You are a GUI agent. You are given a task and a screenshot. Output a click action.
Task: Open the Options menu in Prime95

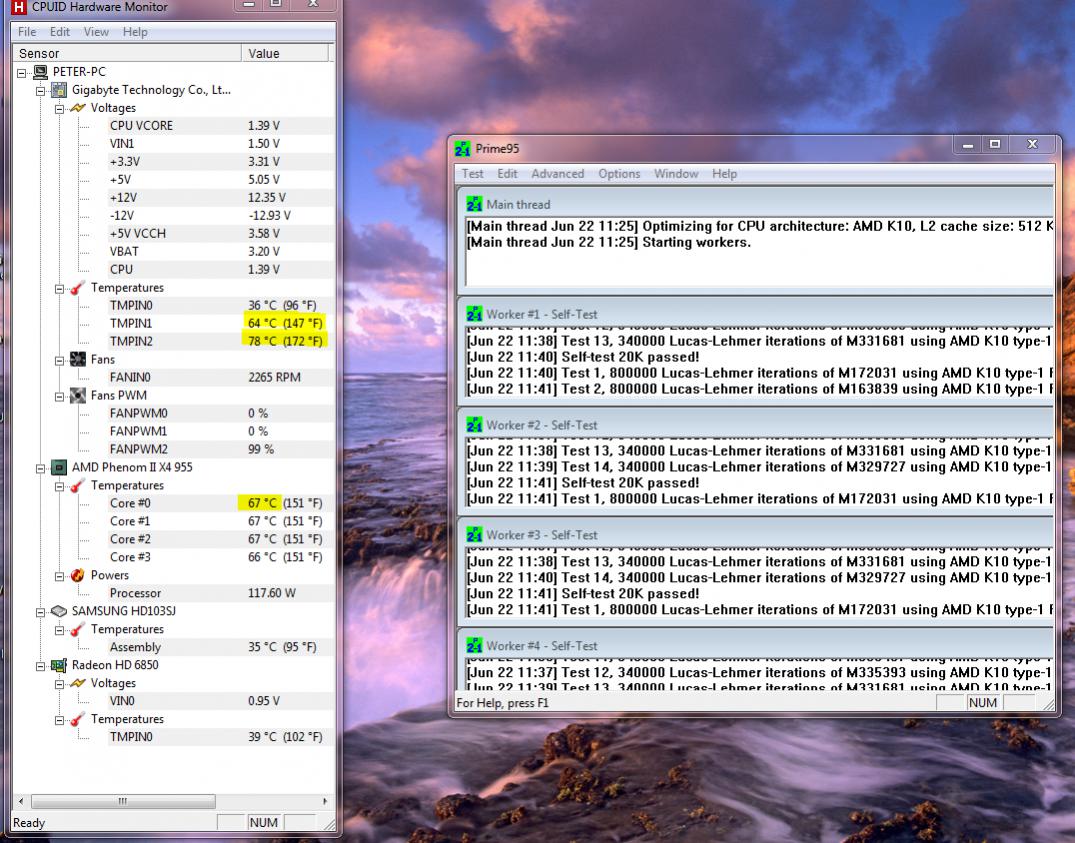pyautogui.click(x=619, y=173)
